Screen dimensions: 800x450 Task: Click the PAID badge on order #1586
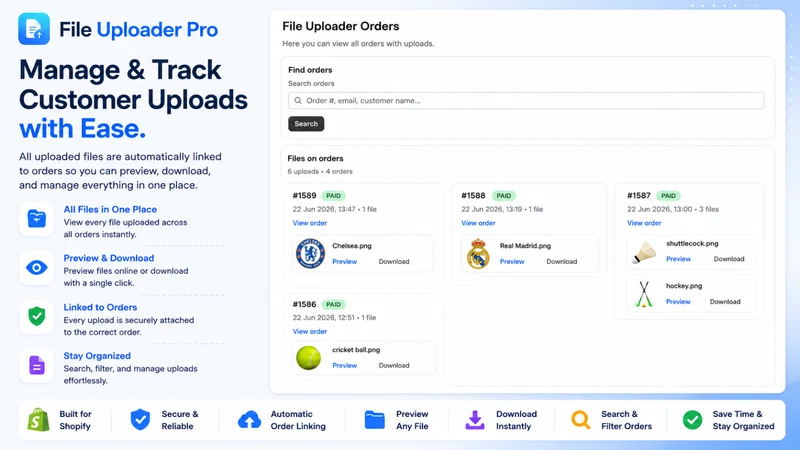[334, 304]
